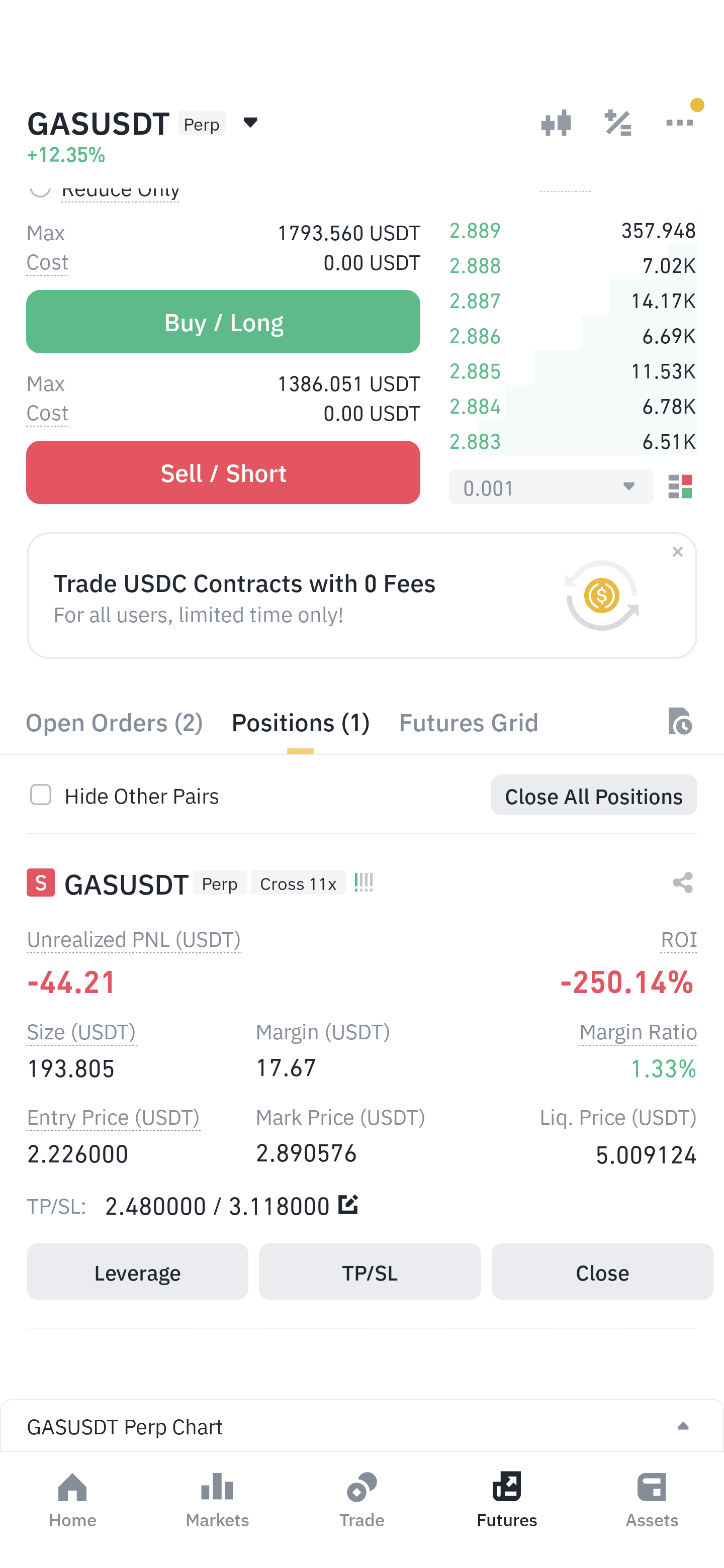The width and height of the screenshot is (724, 1568).
Task: Open the GASUSDT pair selector arrow
Action: (250, 123)
